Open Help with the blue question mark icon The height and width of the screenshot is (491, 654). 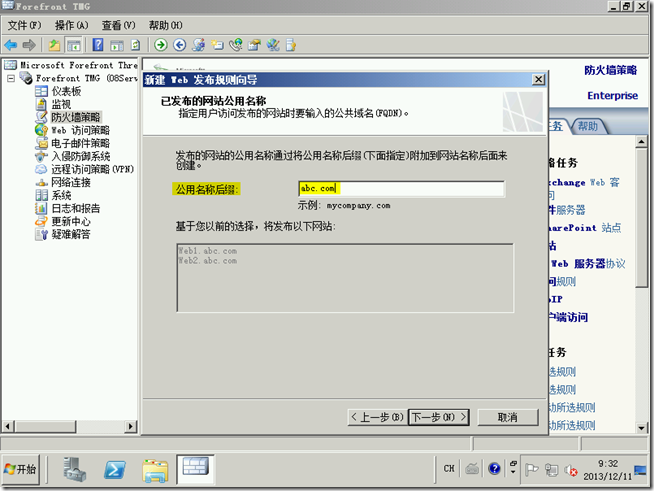click(98, 45)
